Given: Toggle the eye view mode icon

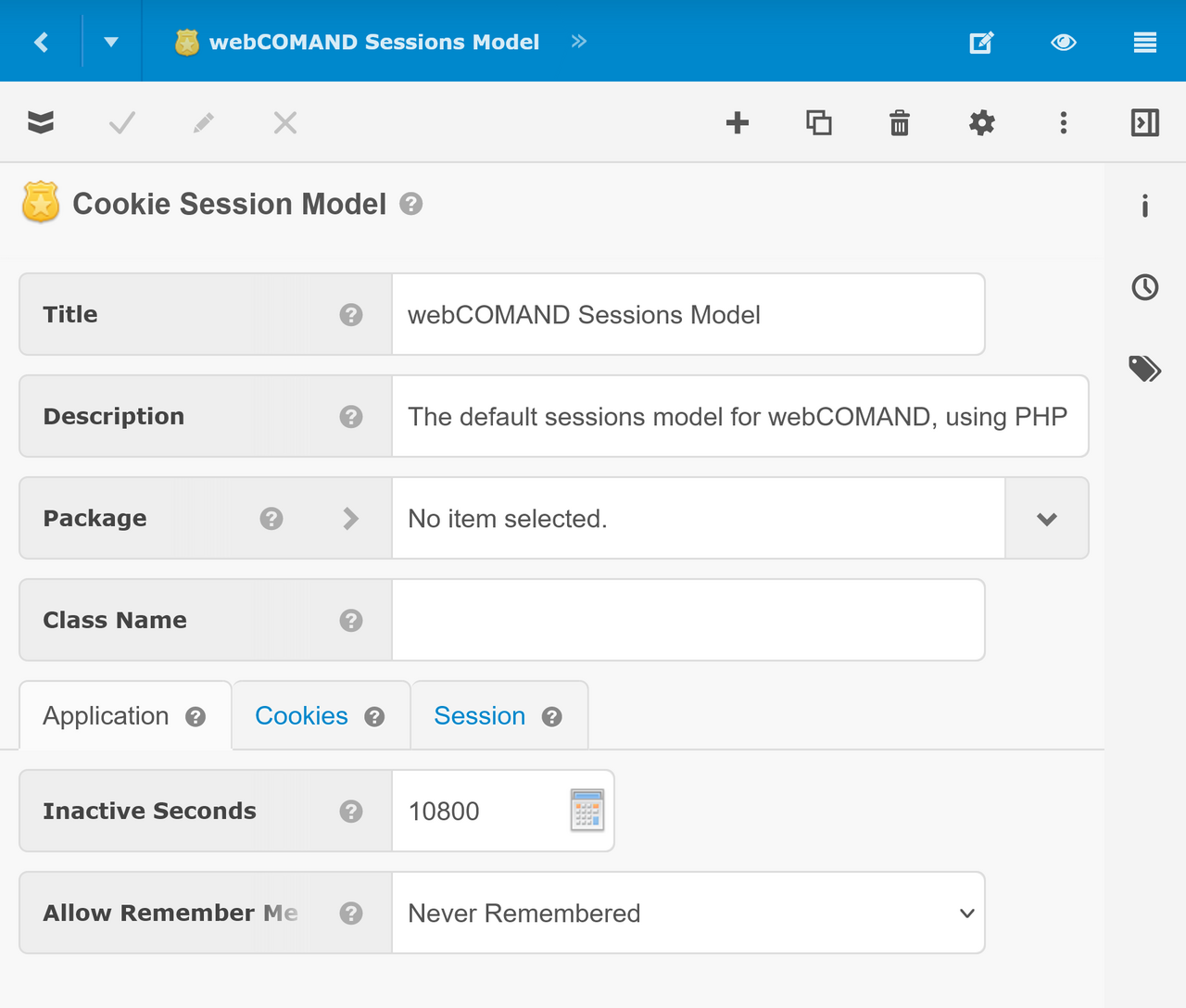Looking at the screenshot, I should click(1063, 42).
